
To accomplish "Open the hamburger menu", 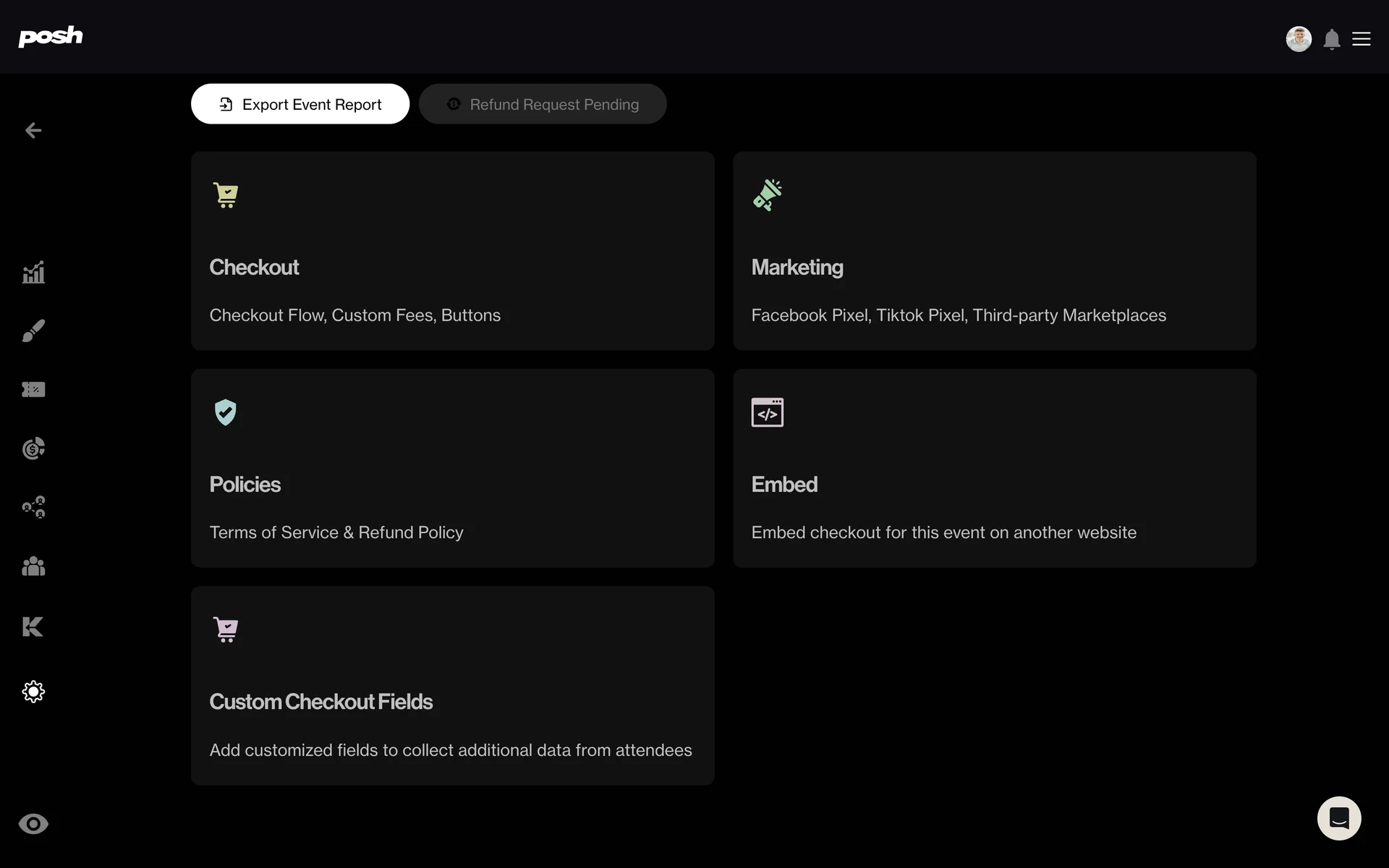I will point(1361,39).
